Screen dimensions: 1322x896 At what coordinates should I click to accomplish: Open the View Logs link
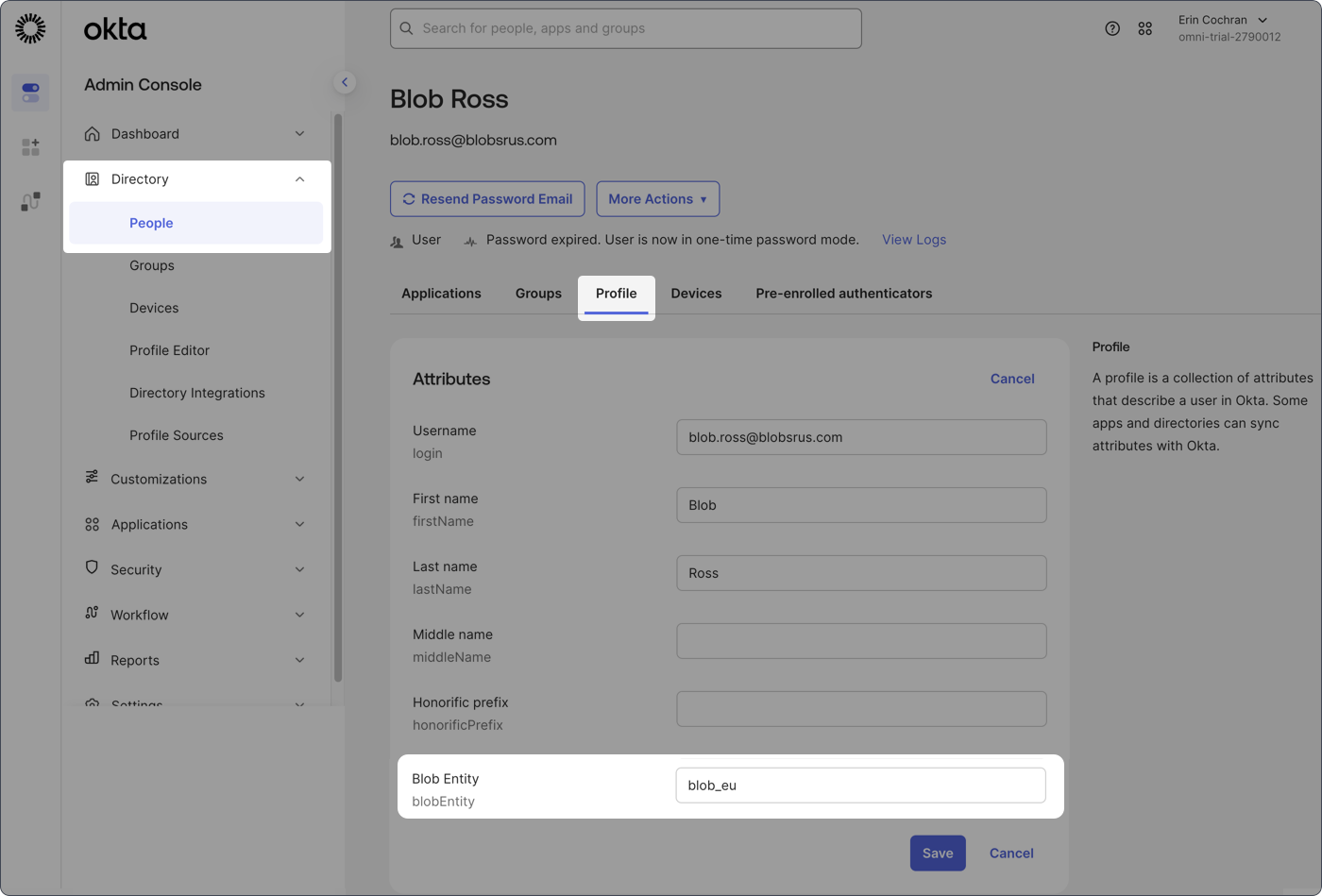pos(913,240)
